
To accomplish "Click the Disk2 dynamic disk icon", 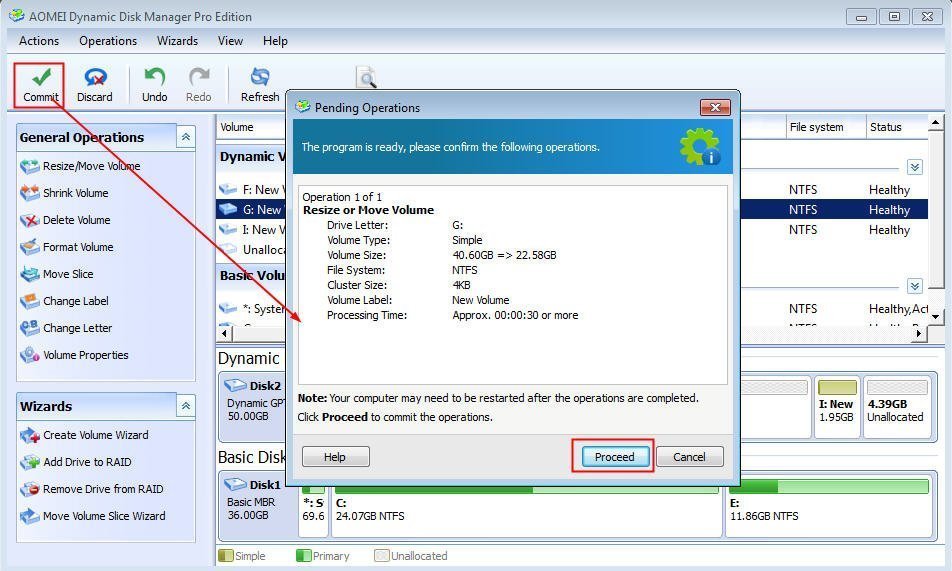I will 235,385.
